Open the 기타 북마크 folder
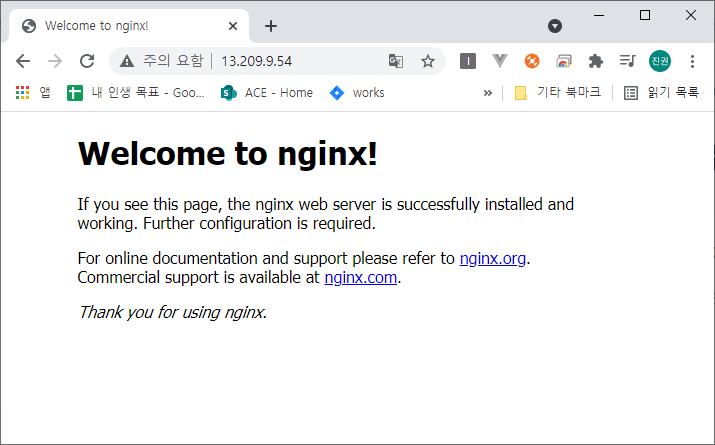715x445 pixels. [557, 93]
